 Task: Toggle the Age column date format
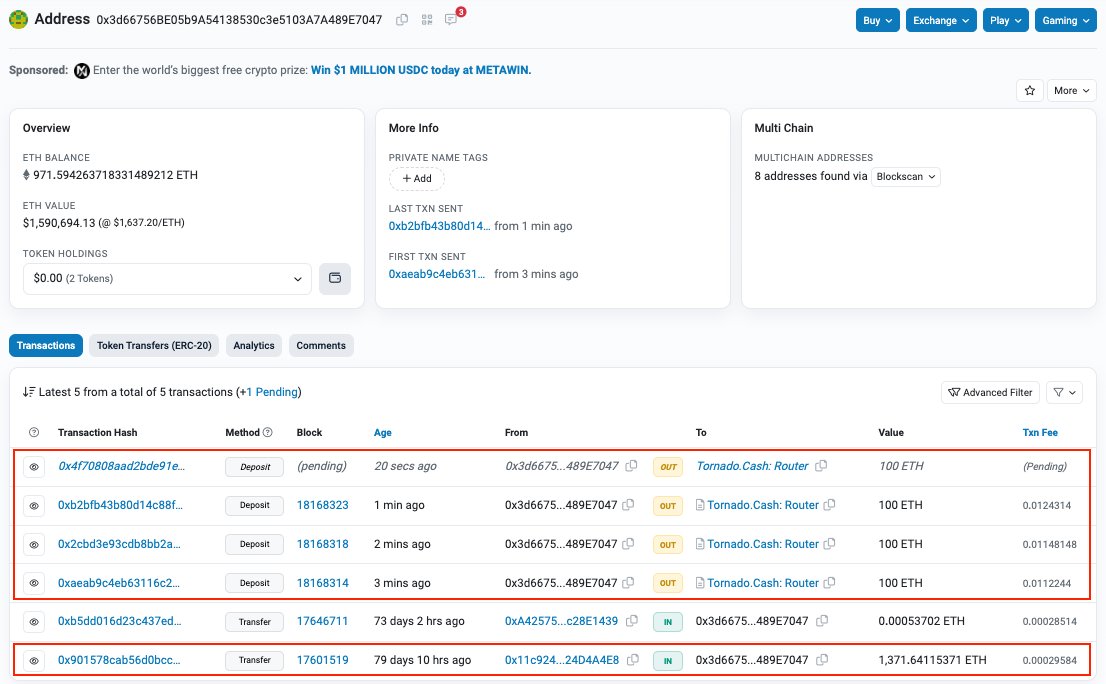tap(382, 432)
